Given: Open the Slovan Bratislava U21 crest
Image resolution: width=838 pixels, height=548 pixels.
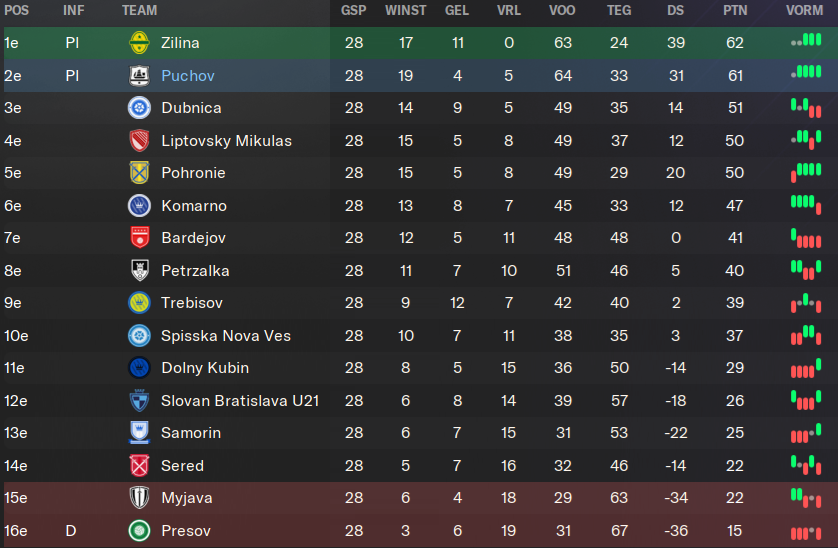Looking at the screenshot, I should [x=139, y=400].
